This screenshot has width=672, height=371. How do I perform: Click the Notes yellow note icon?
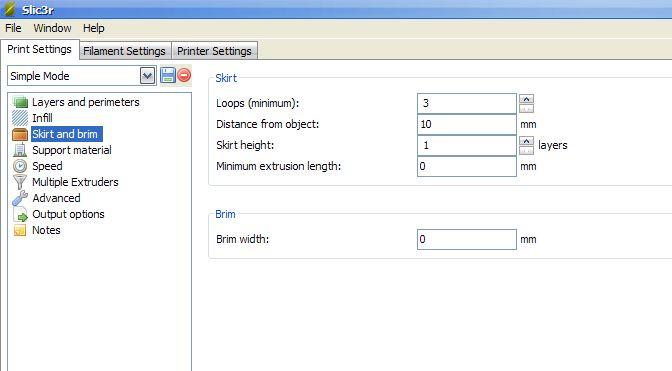tap(20, 230)
